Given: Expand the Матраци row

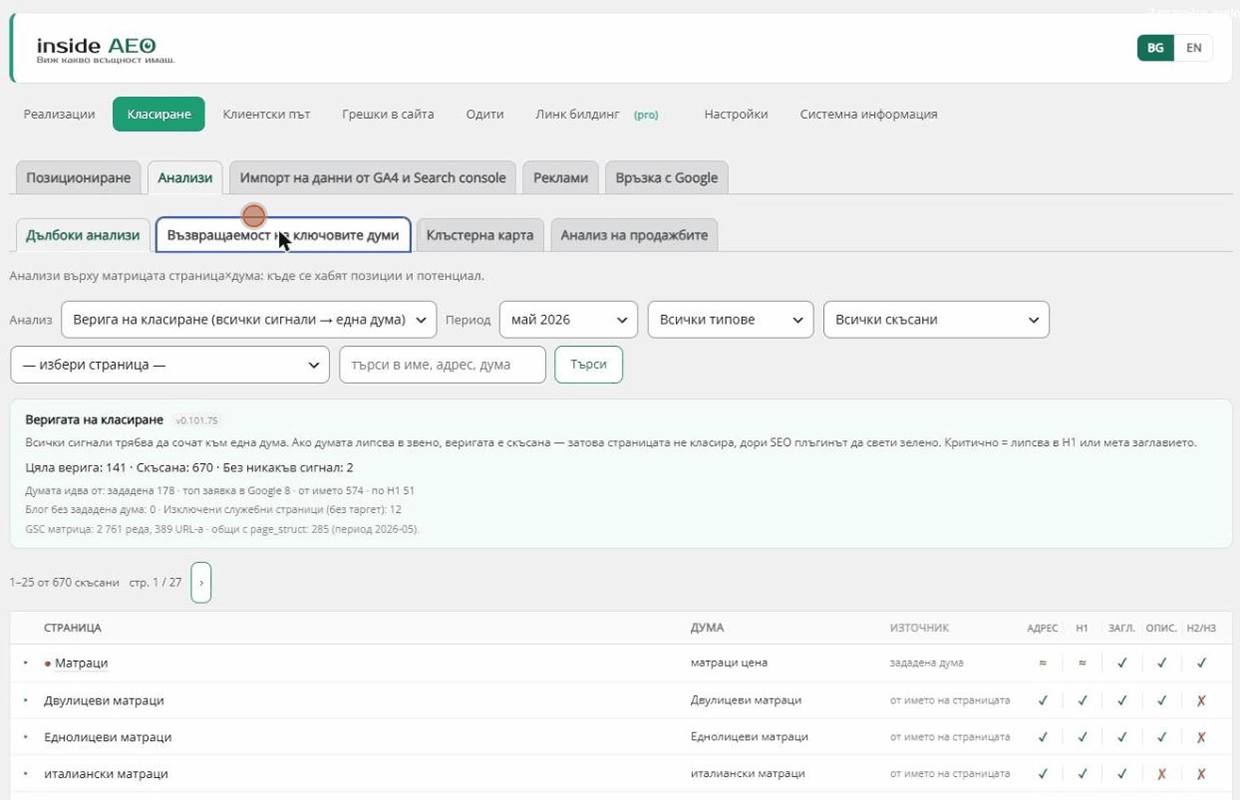Looking at the screenshot, I should [x=26, y=663].
